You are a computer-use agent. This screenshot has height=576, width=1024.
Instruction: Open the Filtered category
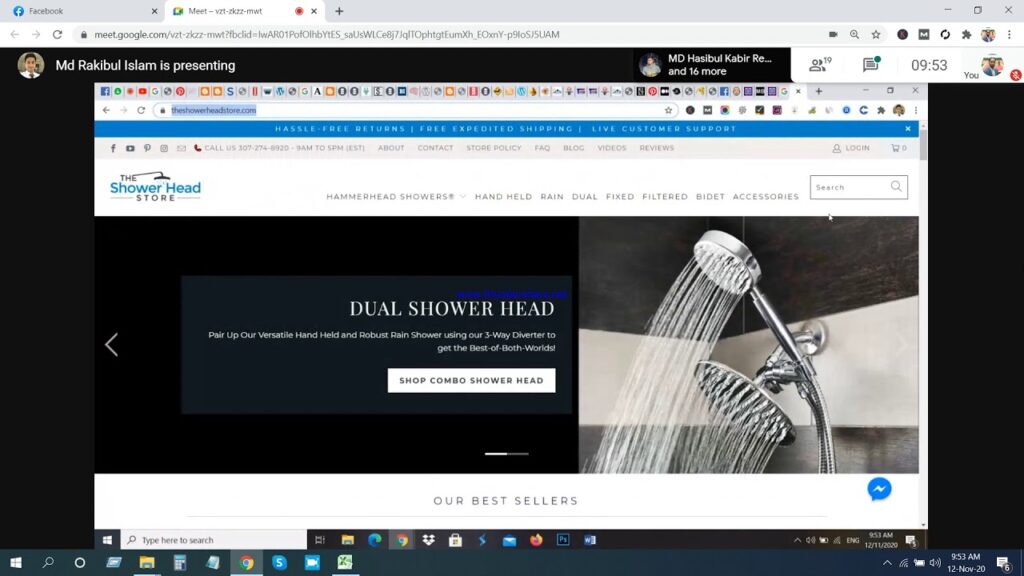(665, 197)
